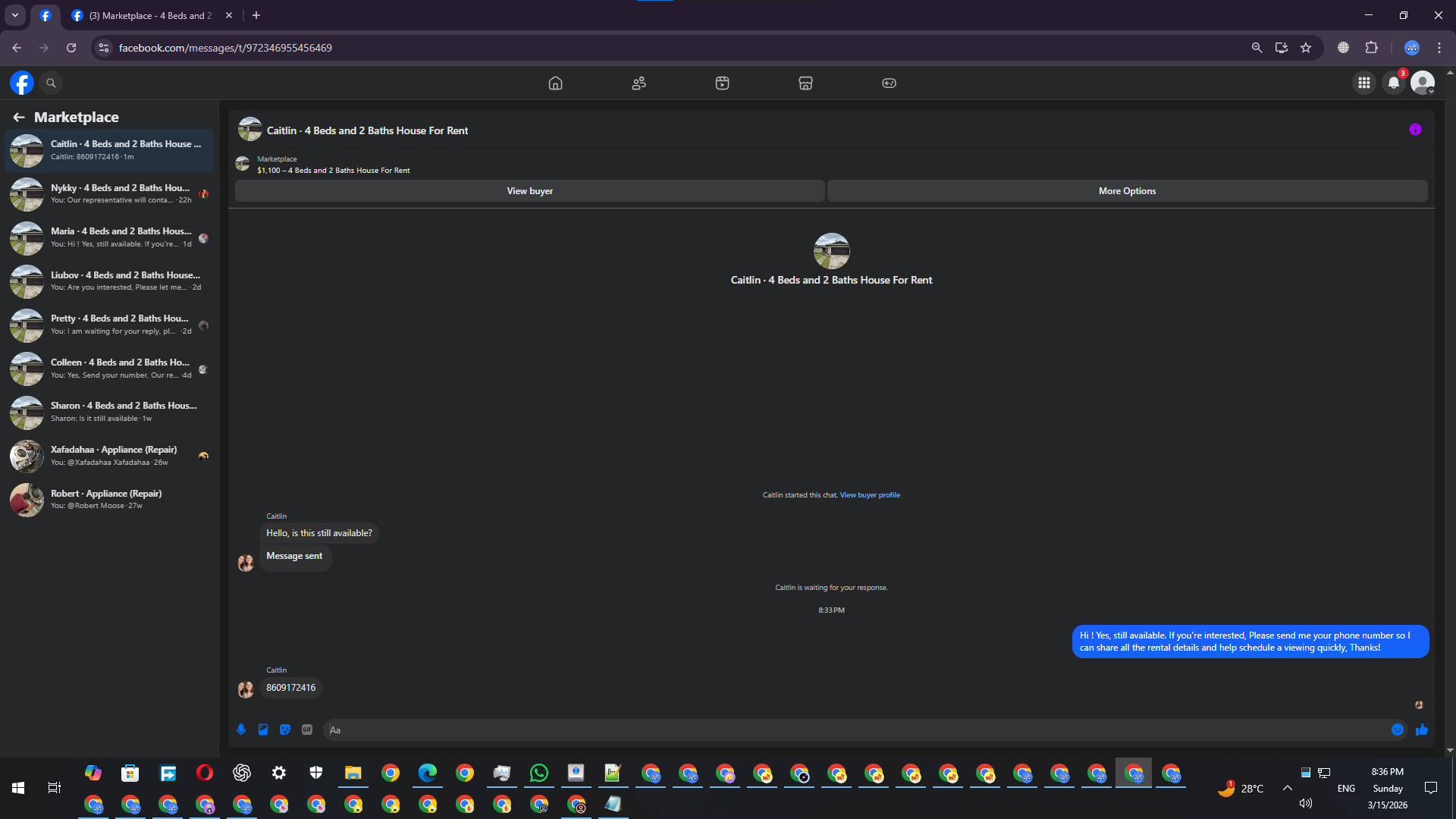This screenshot has width=1456, height=819.
Task: Click the listing title $1,100 – 4 Beds and 2 Baths
Action: [334, 171]
